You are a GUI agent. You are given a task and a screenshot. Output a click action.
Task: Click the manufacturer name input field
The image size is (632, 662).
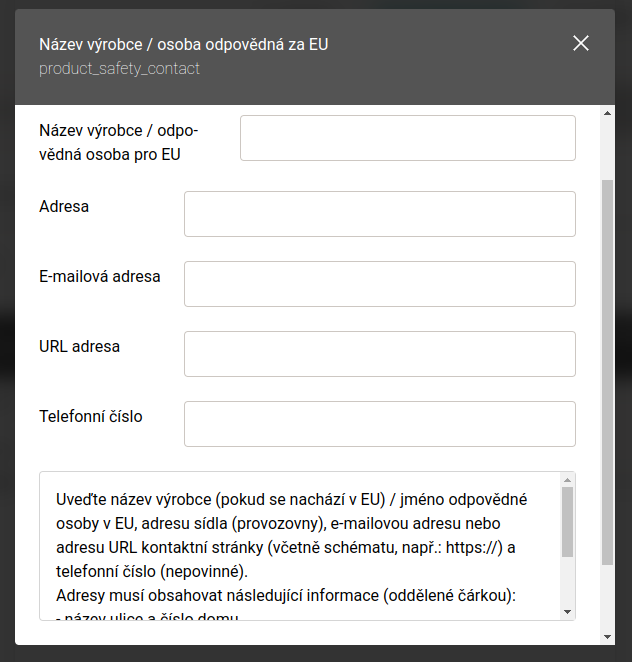pos(407,138)
